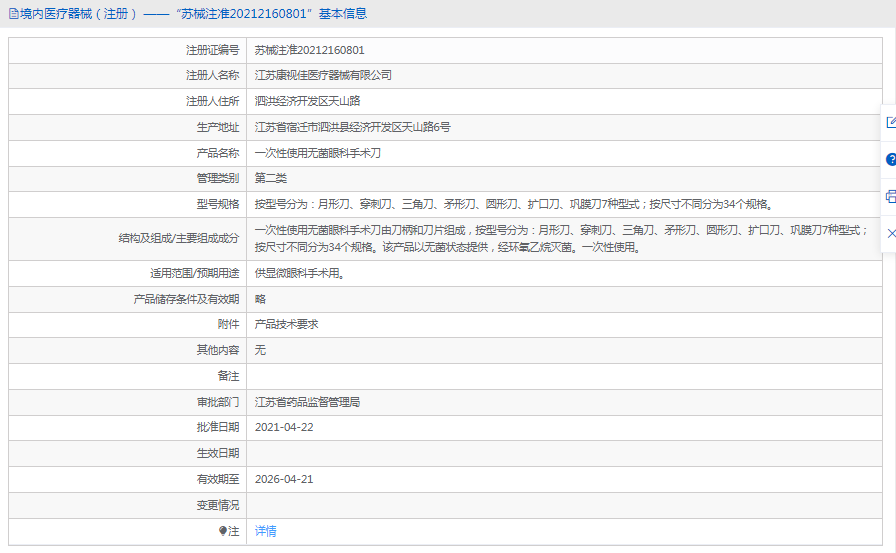Click the edit pencil icon in side toolbar
Viewport: 896px width, 553px height.
click(890, 122)
